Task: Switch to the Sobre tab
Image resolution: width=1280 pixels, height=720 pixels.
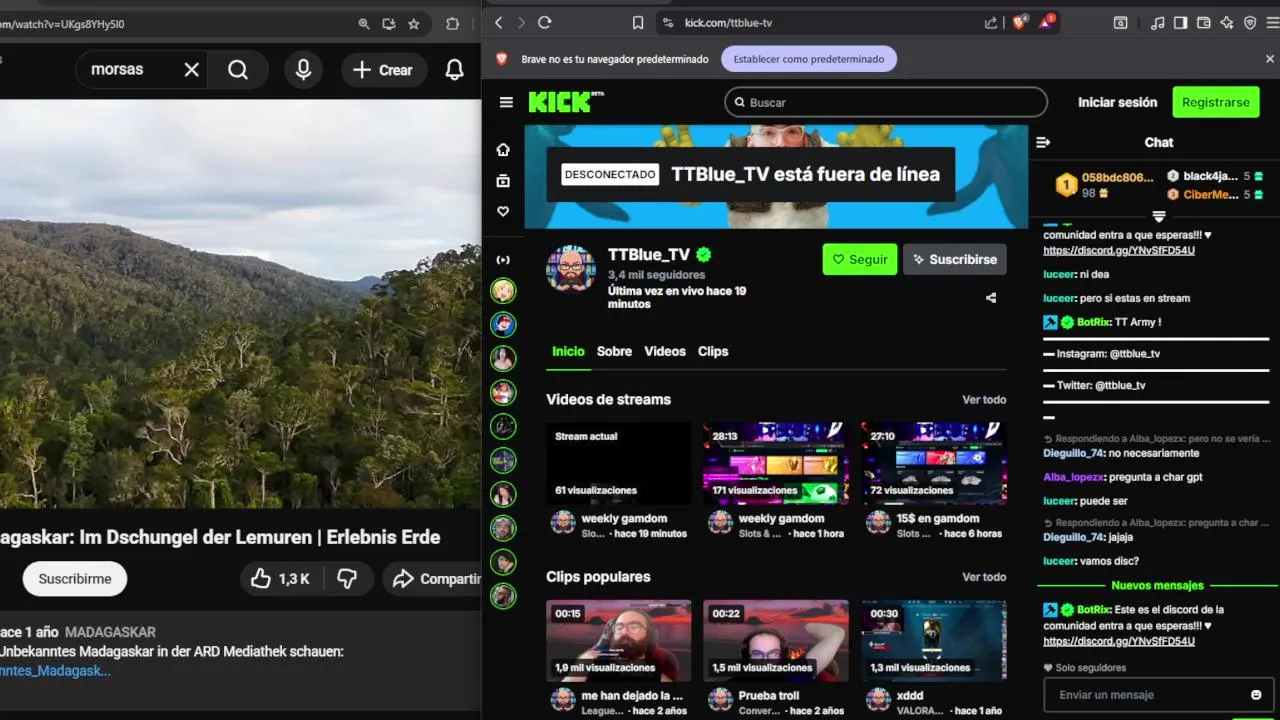Action: [x=614, y=351]
